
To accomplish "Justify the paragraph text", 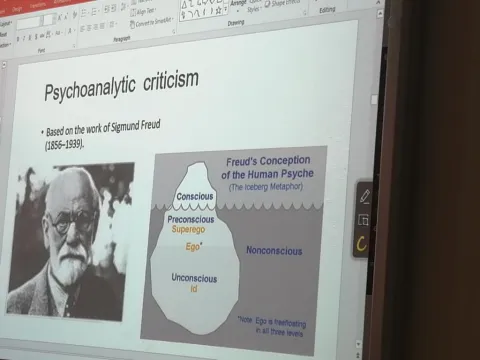I will (102, 26).
